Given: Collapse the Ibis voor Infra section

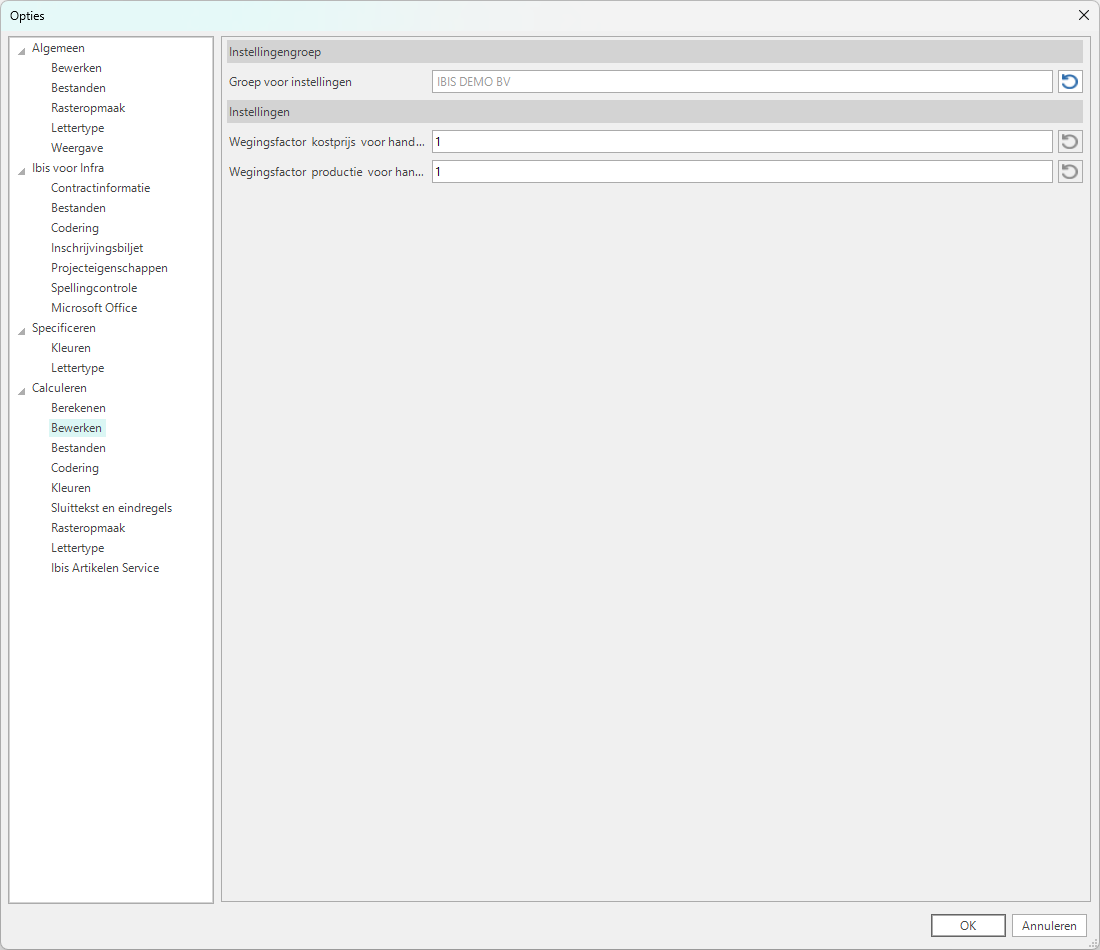Looking at the screenshot, I should (22, 169).
